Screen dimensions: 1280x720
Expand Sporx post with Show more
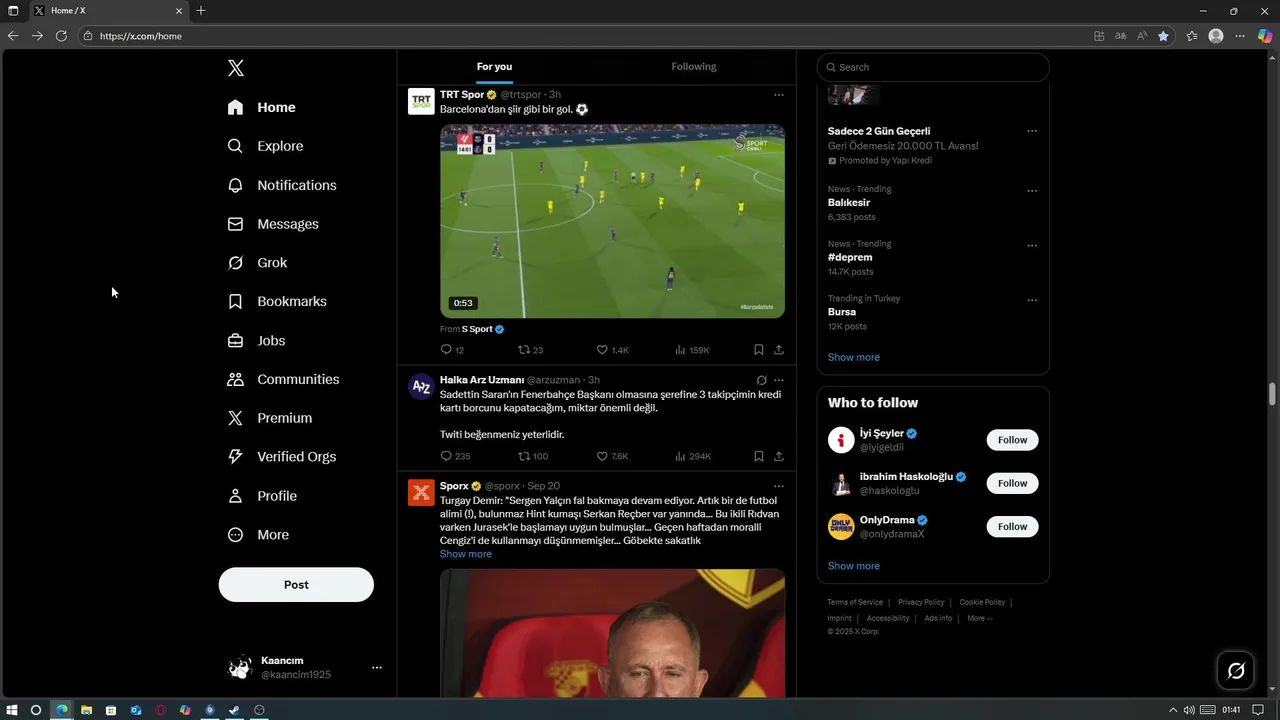[x=466, y=554]
